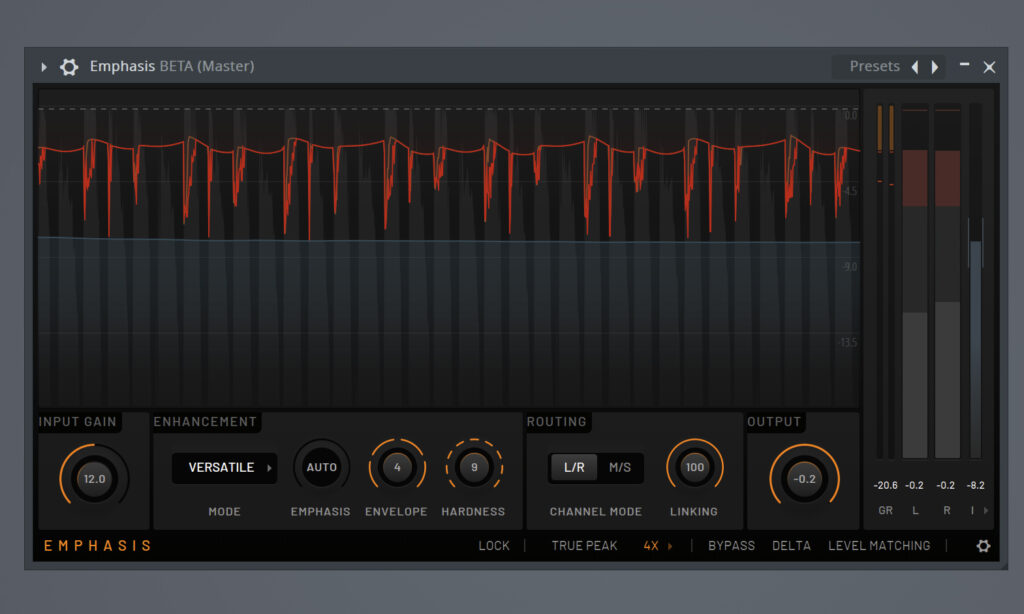The image size is (1024, 614).
Task: Adjust the Input Gain knob at 12.0
Action: pos(94,479)
